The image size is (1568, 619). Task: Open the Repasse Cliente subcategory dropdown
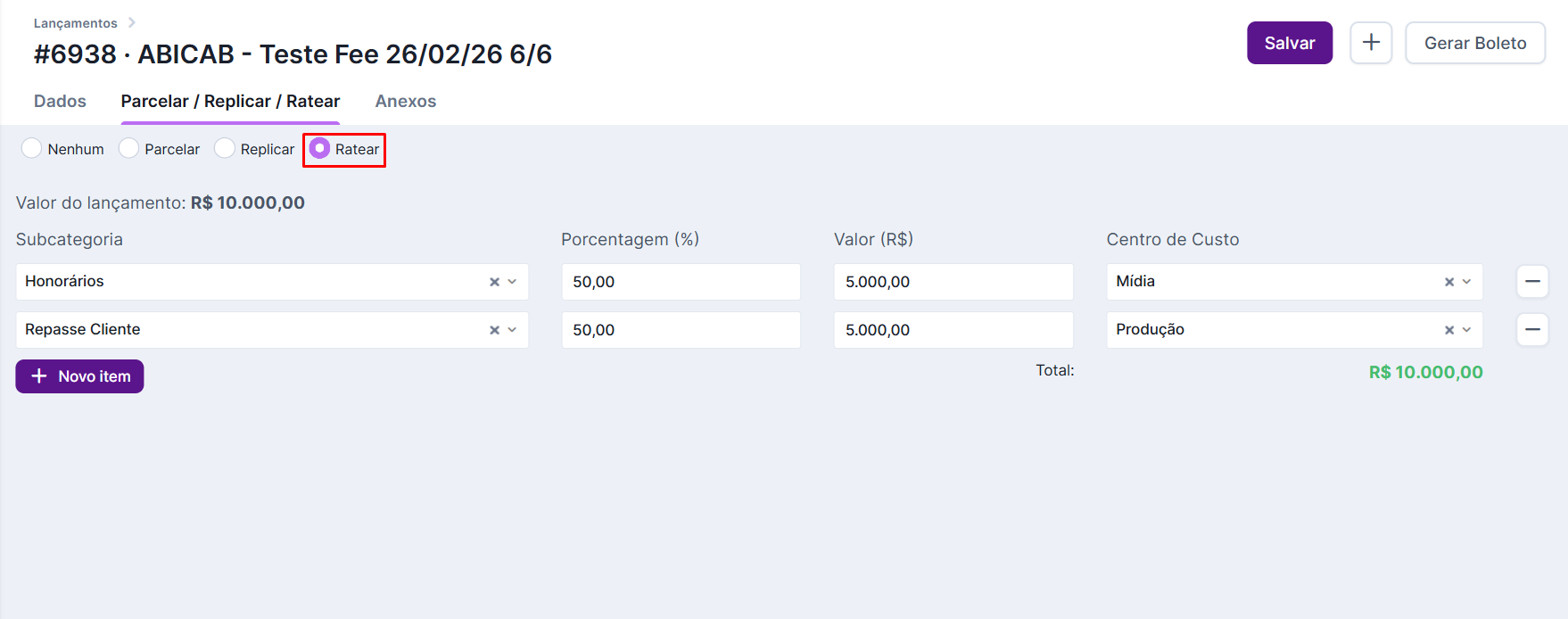(x=513, y=330)
